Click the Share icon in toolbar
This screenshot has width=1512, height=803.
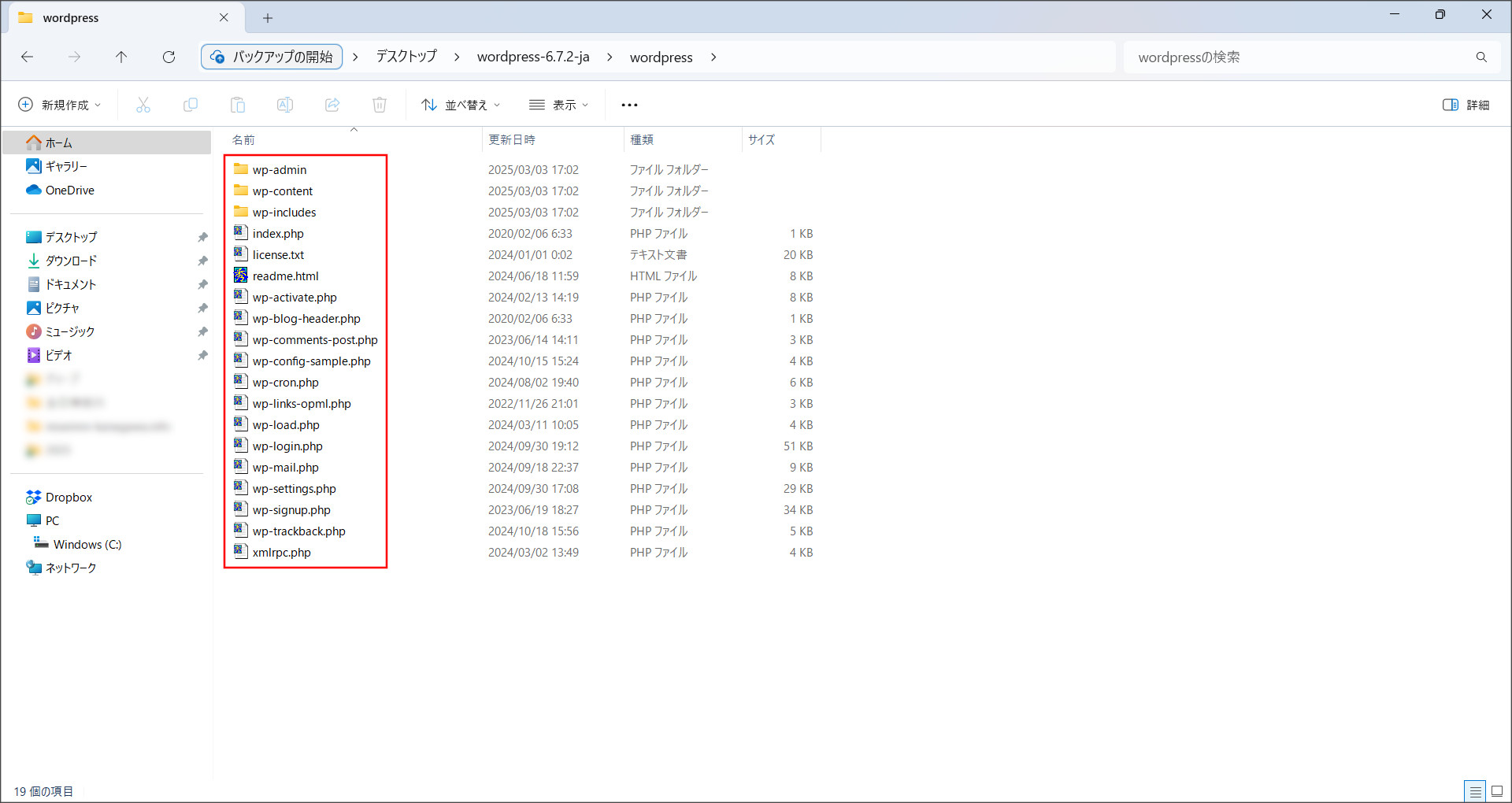pos(332,105)
